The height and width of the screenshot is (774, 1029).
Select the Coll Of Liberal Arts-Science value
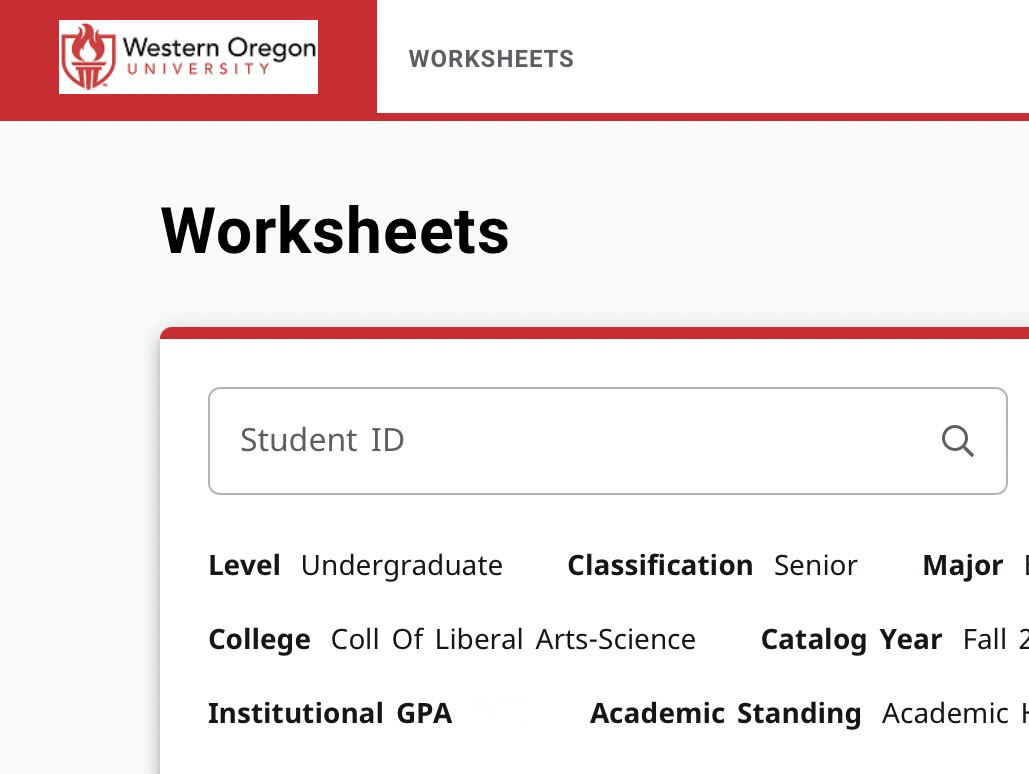pyautogui.click(x=513, y=639)
